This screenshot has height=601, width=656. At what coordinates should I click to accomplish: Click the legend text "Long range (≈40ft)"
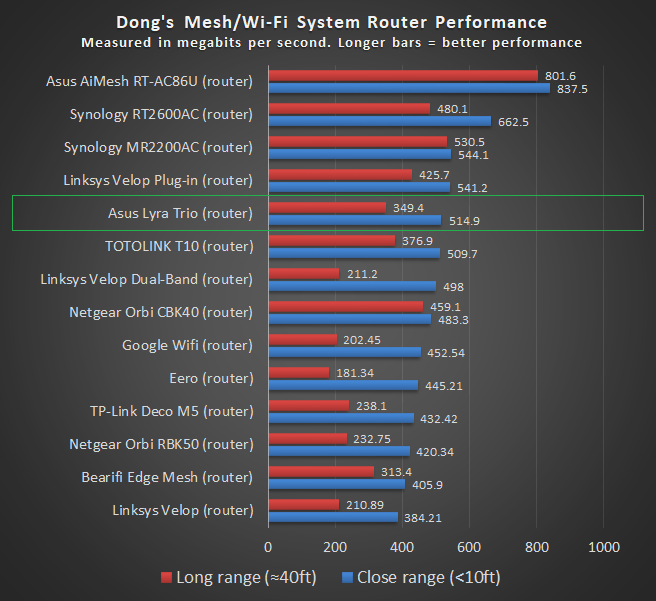click(246, 578)
